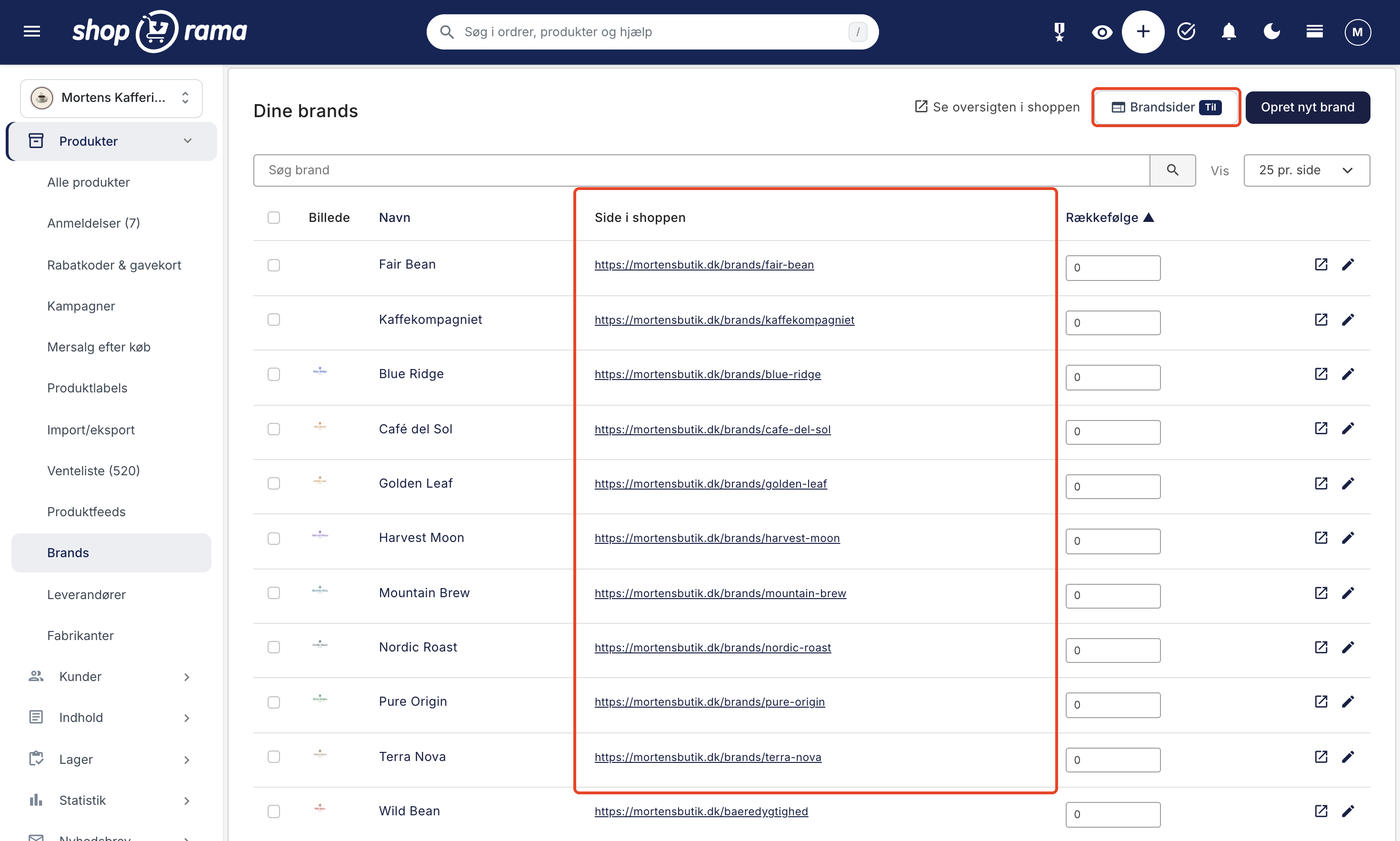The height and width of the screenshot is (841, 1400).
Task: Open the hamburger menu icon
Action: [32, 32]
